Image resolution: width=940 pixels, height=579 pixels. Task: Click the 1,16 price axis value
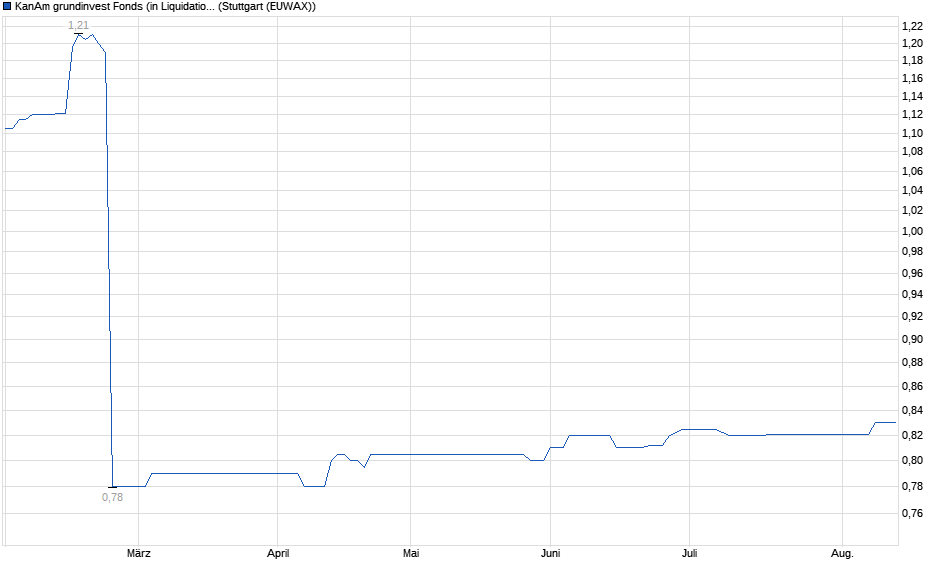[912, 79]
